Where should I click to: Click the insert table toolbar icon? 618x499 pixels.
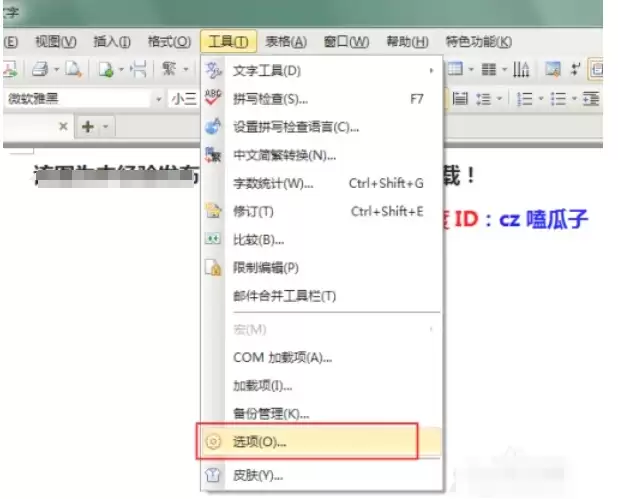(455, 69)
